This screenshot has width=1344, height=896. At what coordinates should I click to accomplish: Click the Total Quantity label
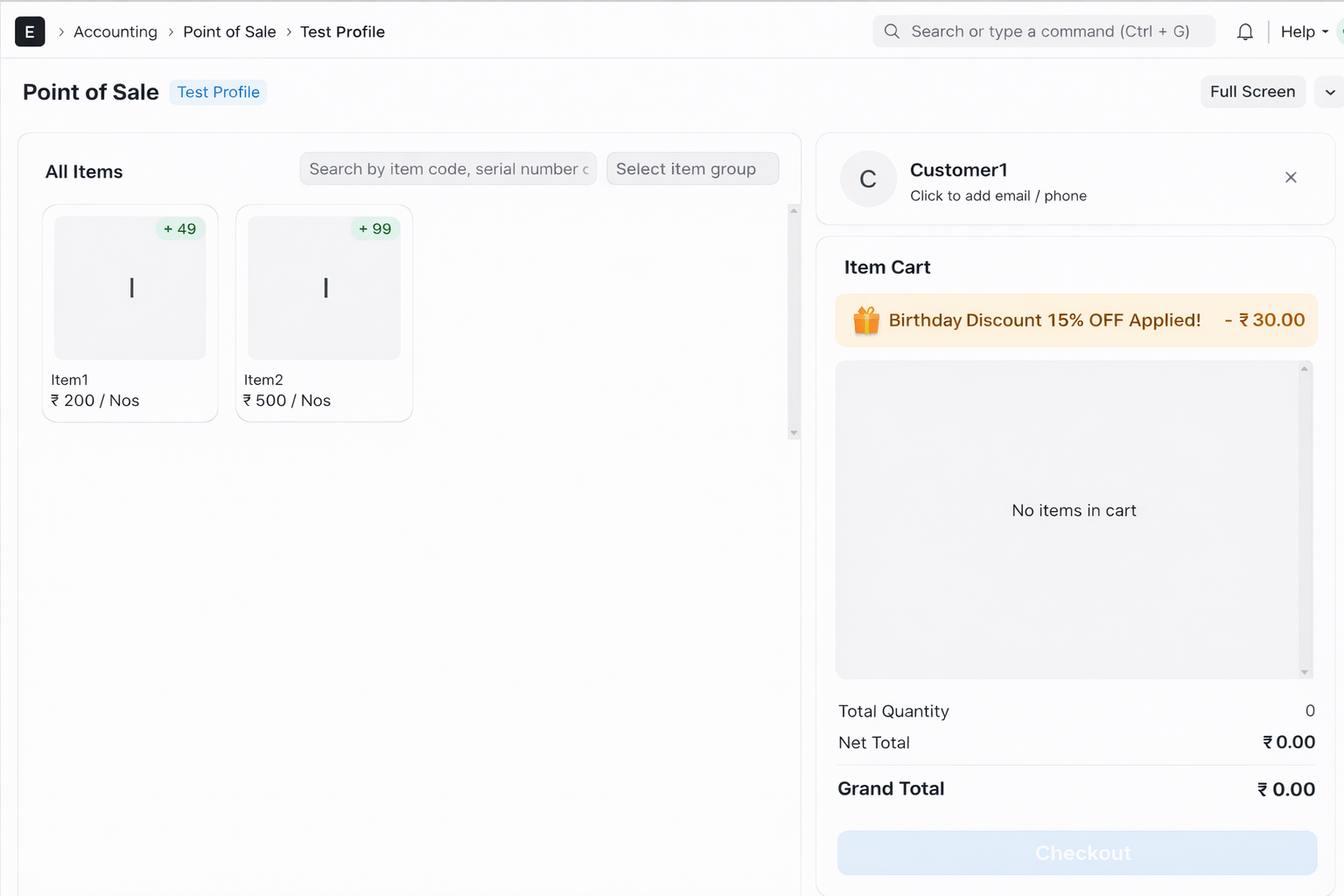coord(893,711)
